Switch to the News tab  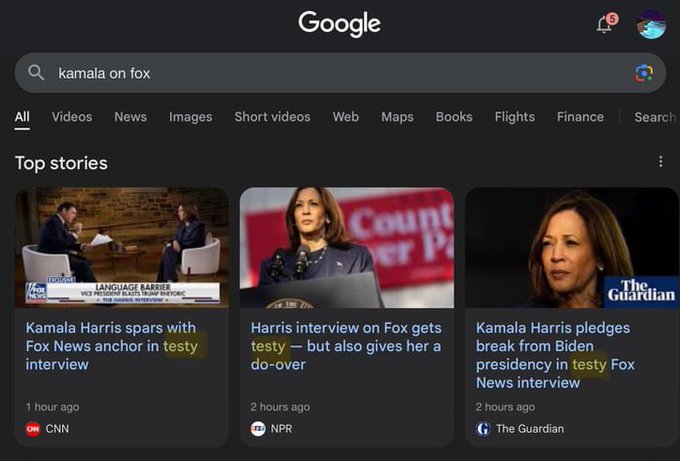coord(131,117)
